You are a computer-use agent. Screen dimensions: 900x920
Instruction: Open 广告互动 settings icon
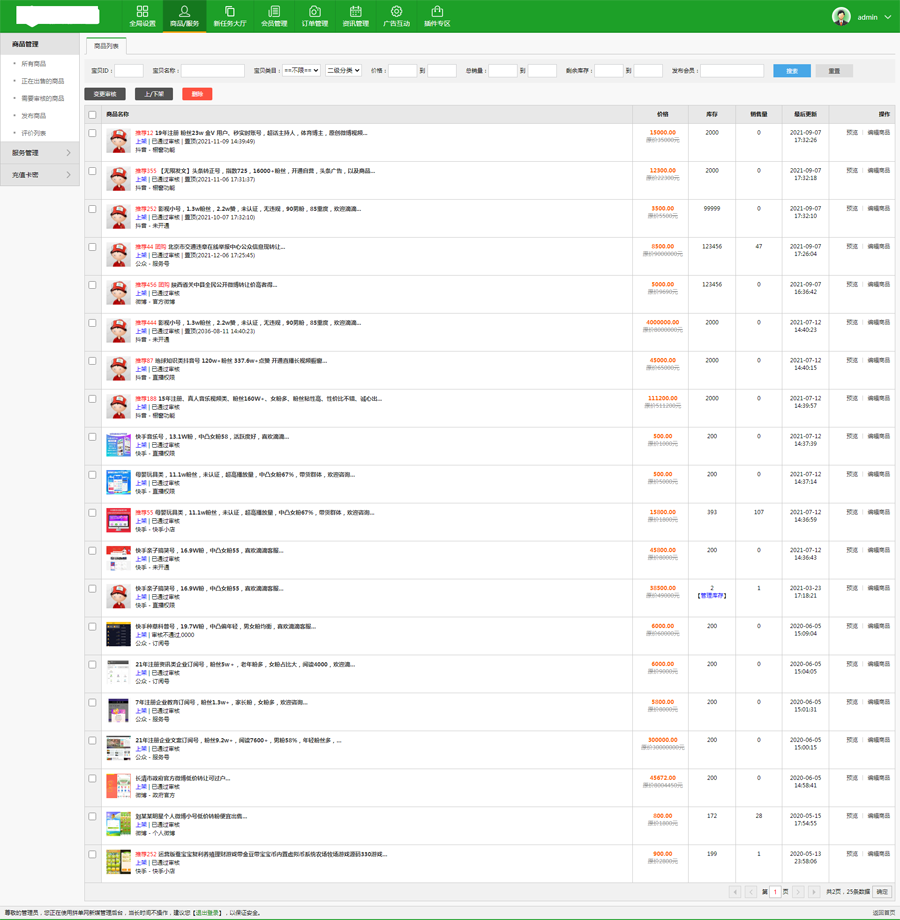click(x=396, y=16)
